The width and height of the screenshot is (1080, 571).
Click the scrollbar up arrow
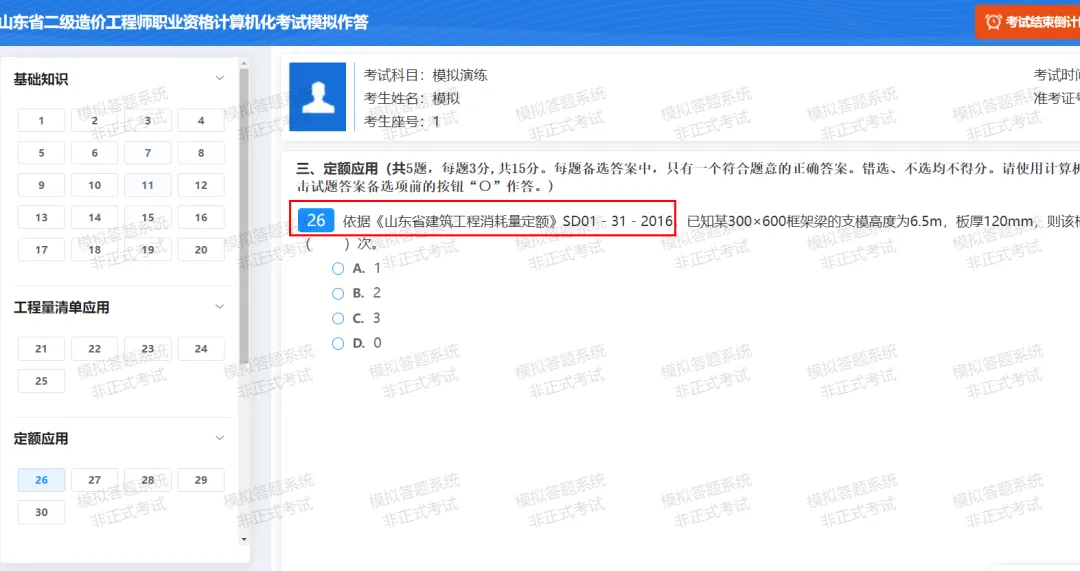(244, 64)
